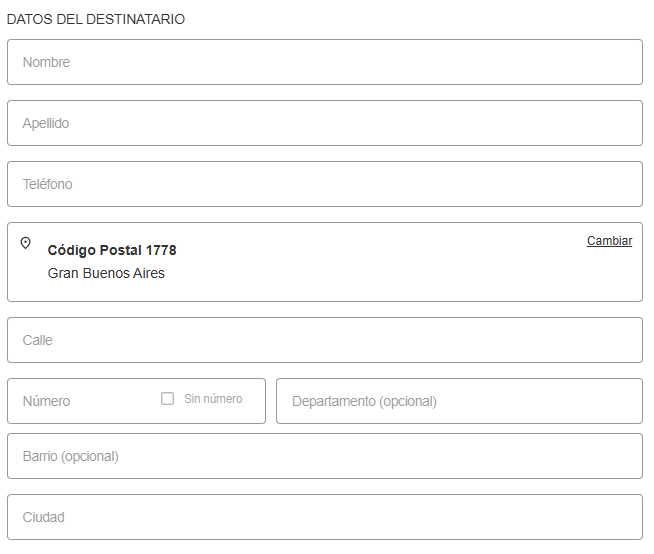654x554 pixels.
Task: Focus the Barrio (opcional) field
Action: [x=324, y=456]
